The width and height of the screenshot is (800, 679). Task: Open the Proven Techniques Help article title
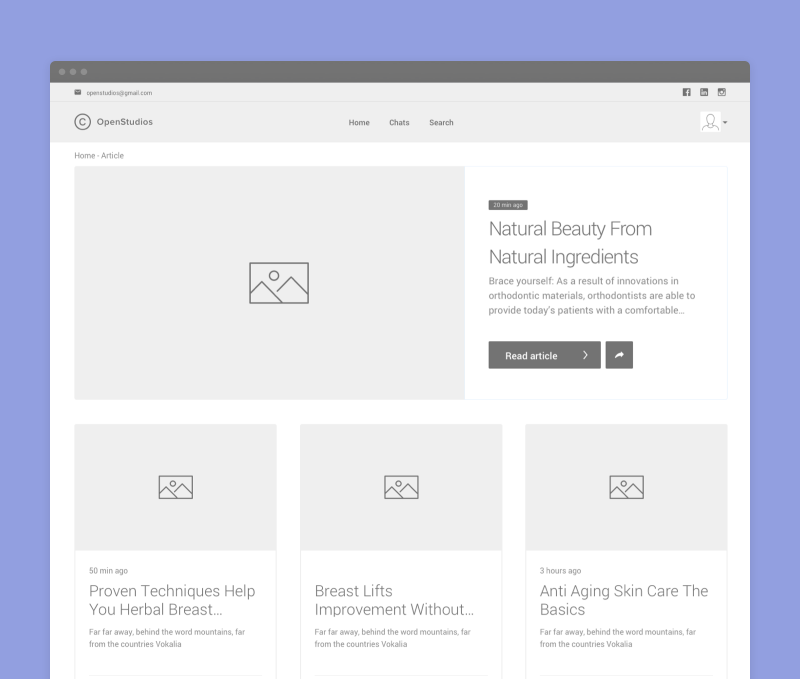172,600
